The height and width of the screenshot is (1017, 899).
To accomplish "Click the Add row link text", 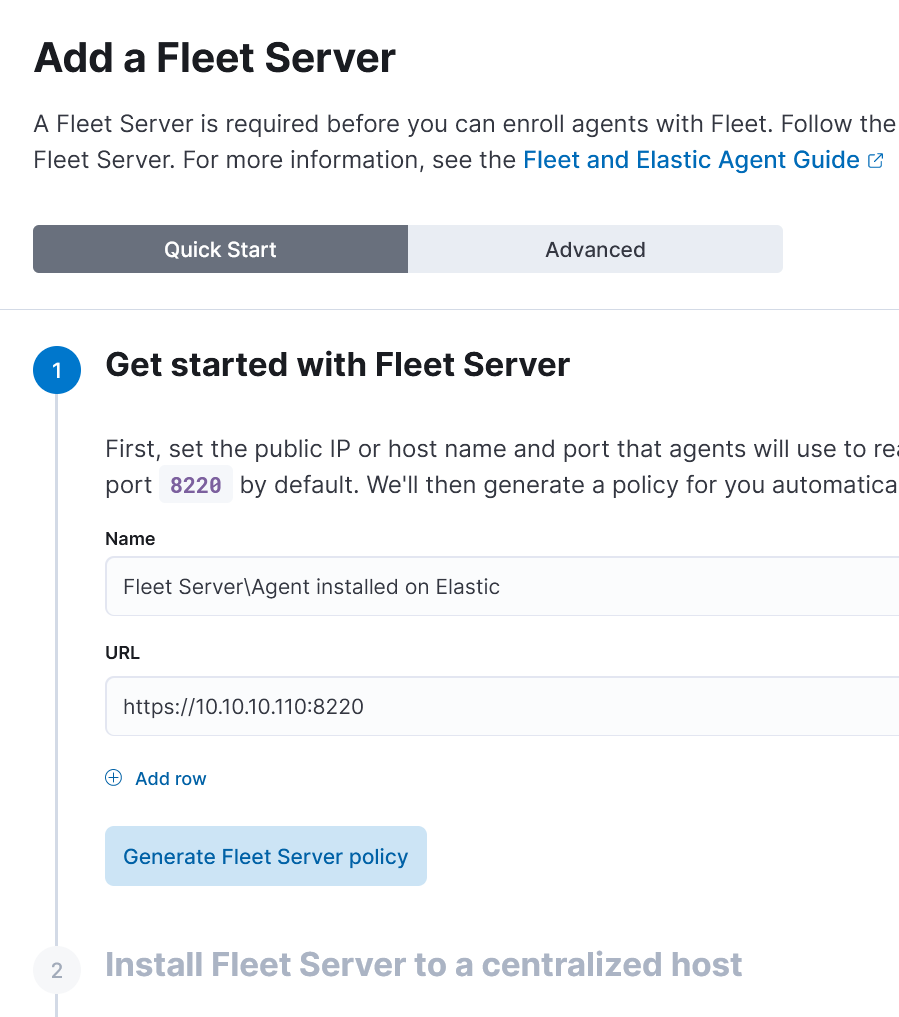I will [x=171, y=778].
